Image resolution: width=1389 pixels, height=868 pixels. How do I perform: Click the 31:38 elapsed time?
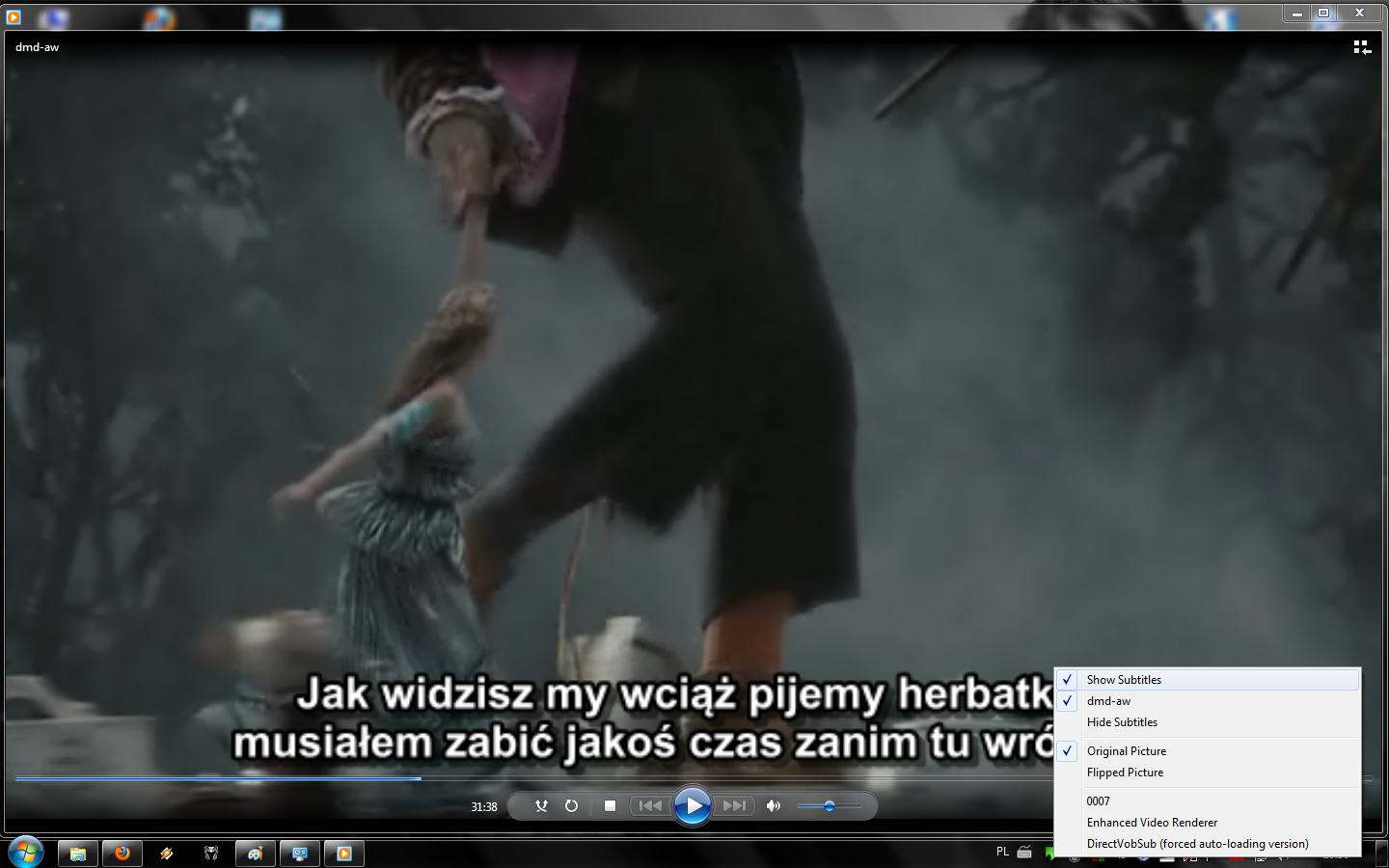tap(484, 806)
